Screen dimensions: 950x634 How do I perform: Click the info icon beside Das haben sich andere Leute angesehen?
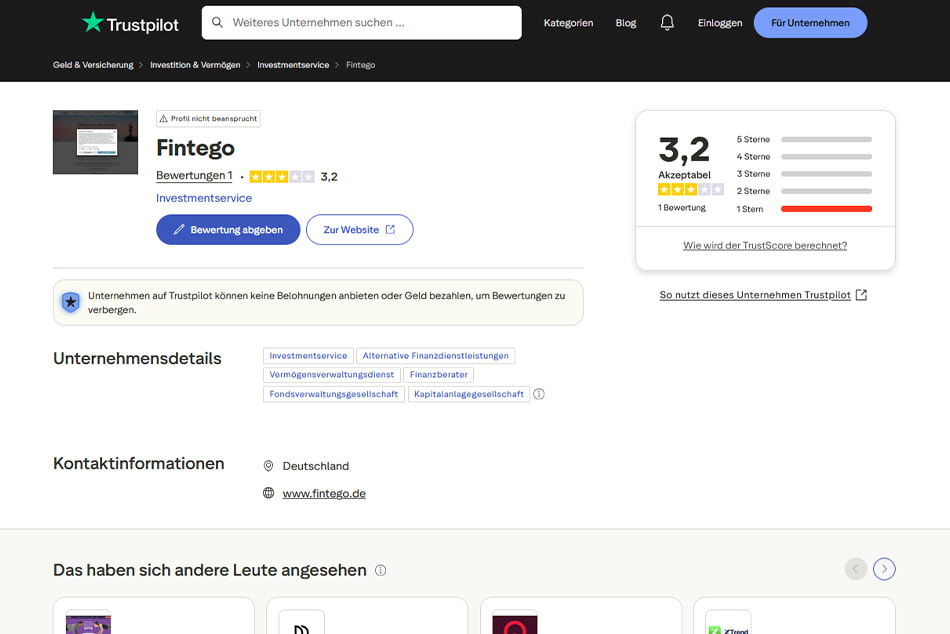380,570
